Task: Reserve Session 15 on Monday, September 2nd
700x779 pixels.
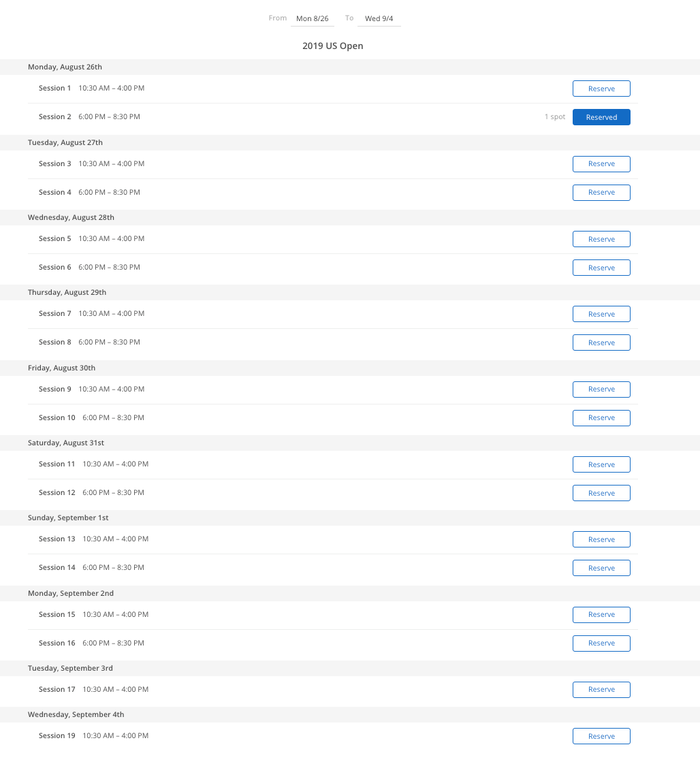Action: (x=601, y=615)
